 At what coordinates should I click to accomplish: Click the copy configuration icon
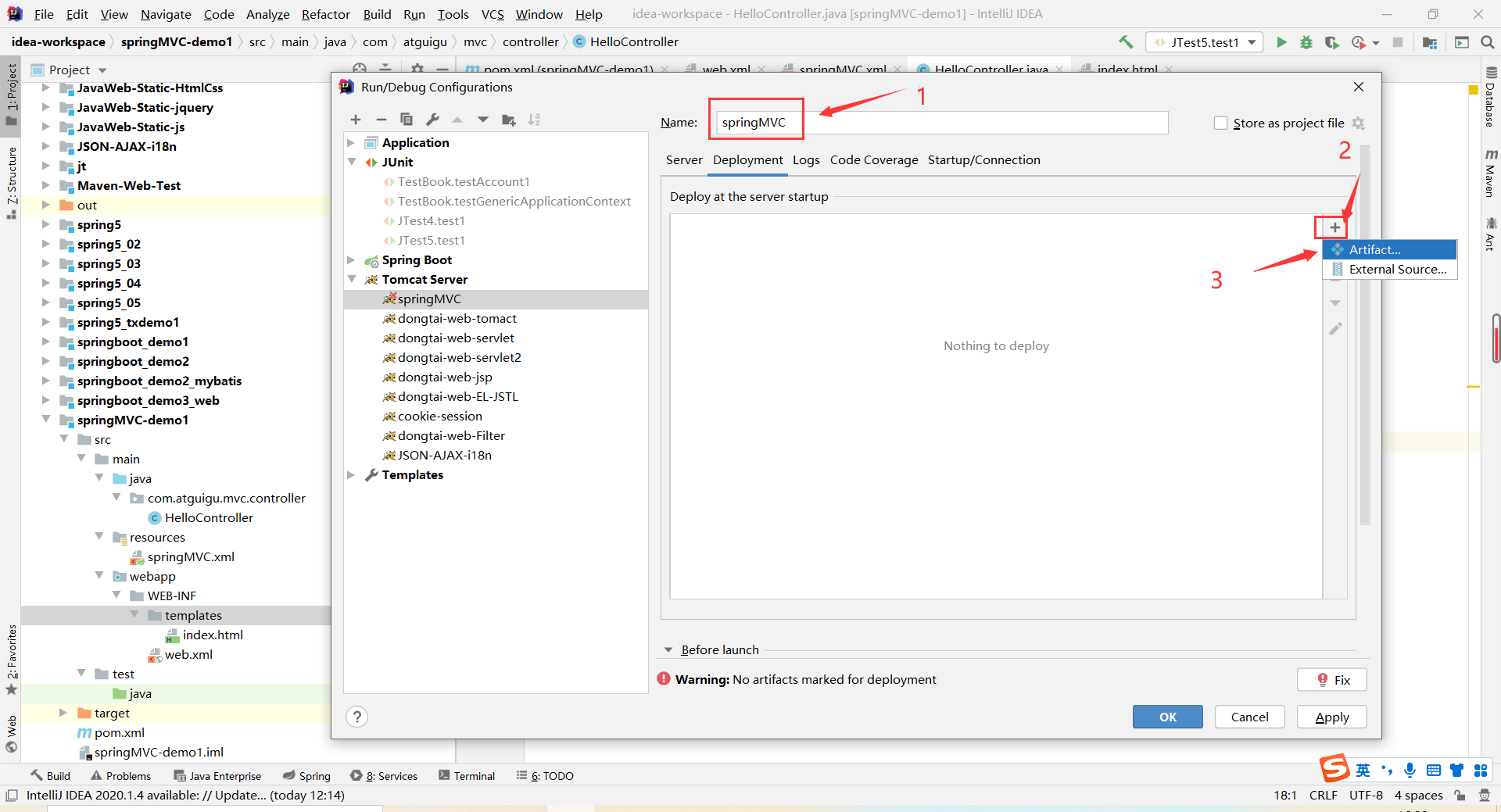click(x=407, y=120)
